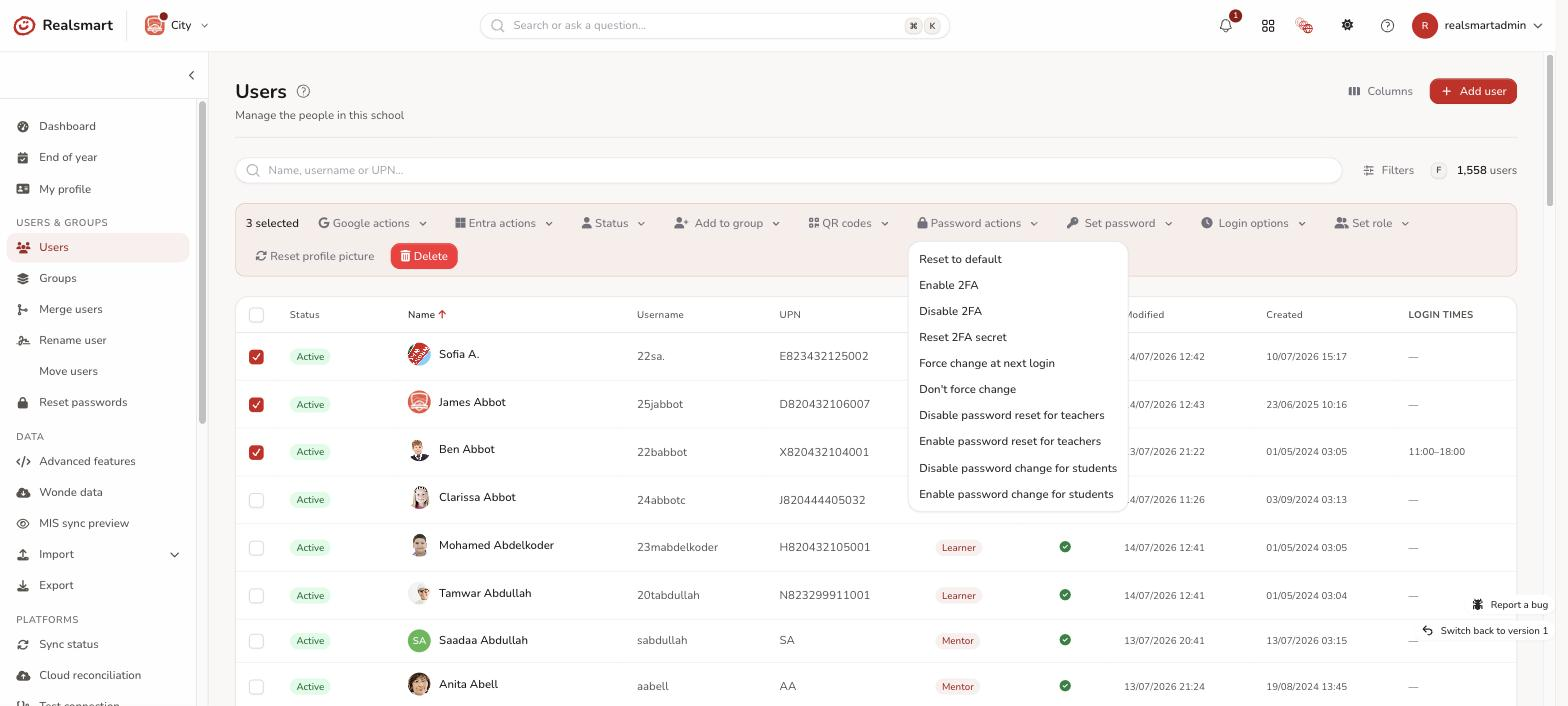The width and height of the screenshot is (1568, 706).
Task: Open Google actions dropdown
Action: pyautogui.click(x=373, y=223)
